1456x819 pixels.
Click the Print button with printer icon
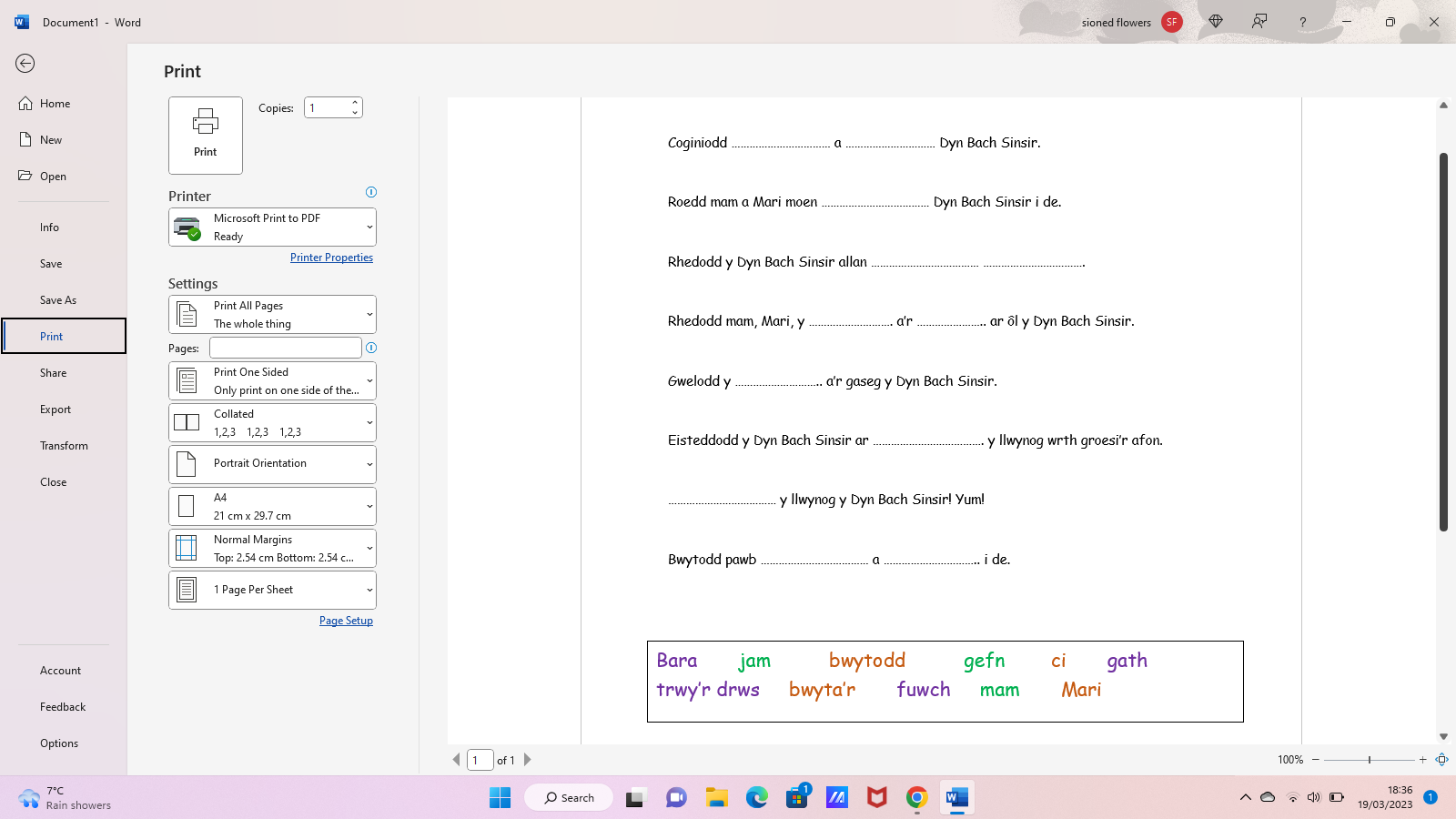(x=206, y=135)
